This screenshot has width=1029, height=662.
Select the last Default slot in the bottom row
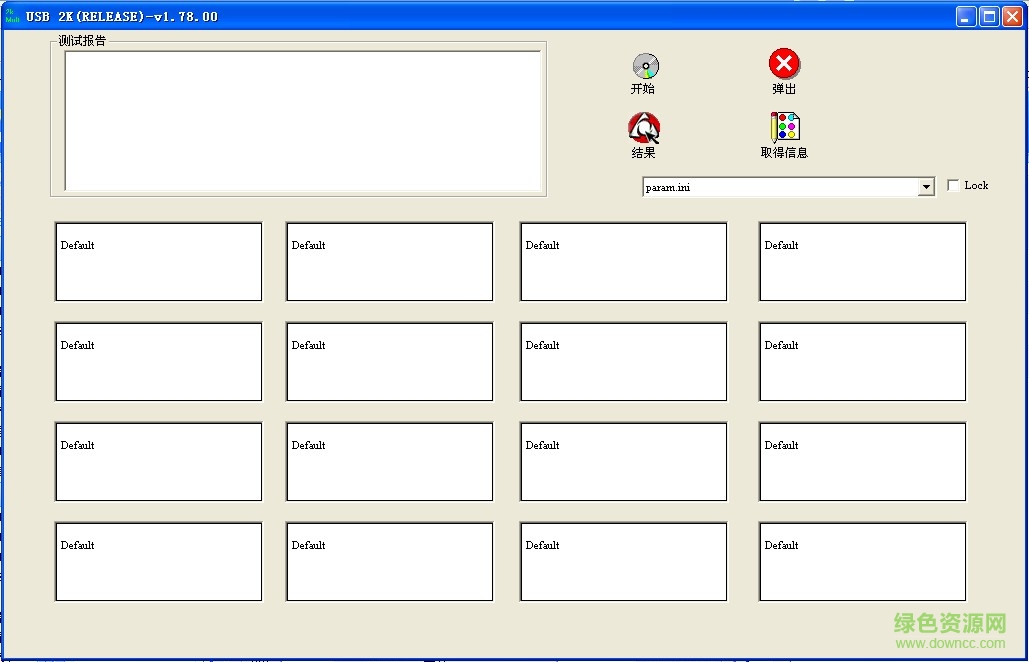pos(862,562)
